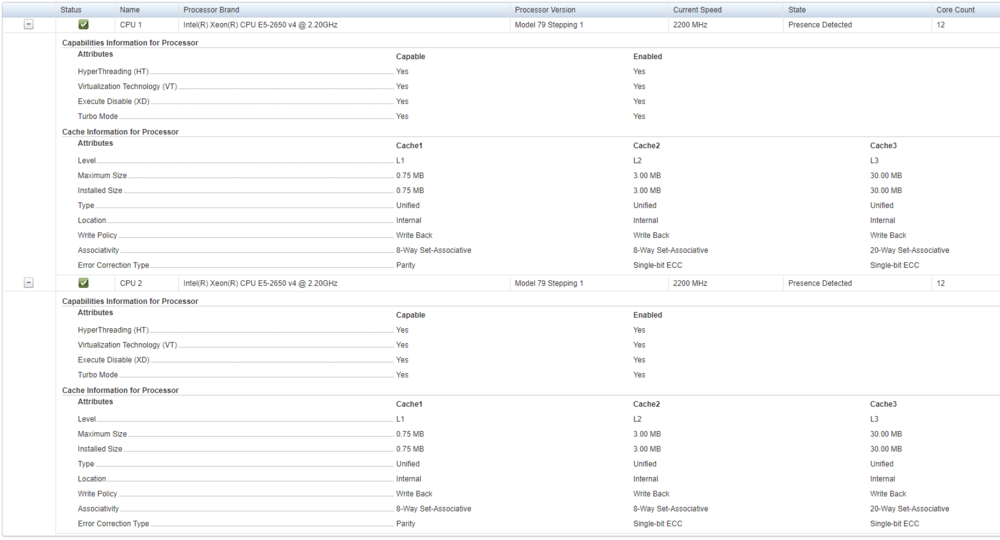Click the green status check icon for CPU 2
The width and height of the screenshot is (1000, 540).
pyautogui.click(x=84, y=282)
